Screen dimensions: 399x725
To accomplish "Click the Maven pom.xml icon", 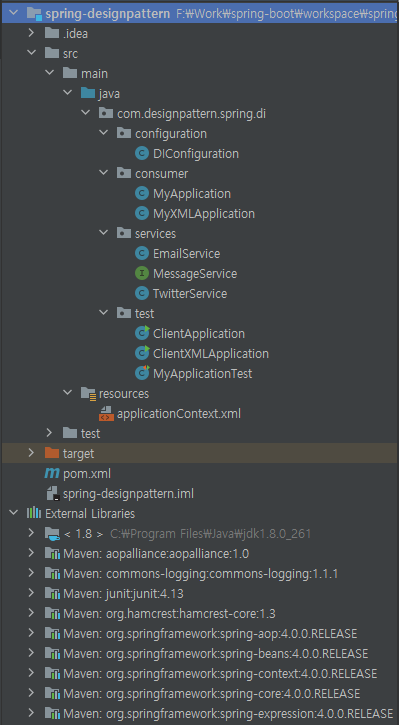I will click(x=51, y=473).
